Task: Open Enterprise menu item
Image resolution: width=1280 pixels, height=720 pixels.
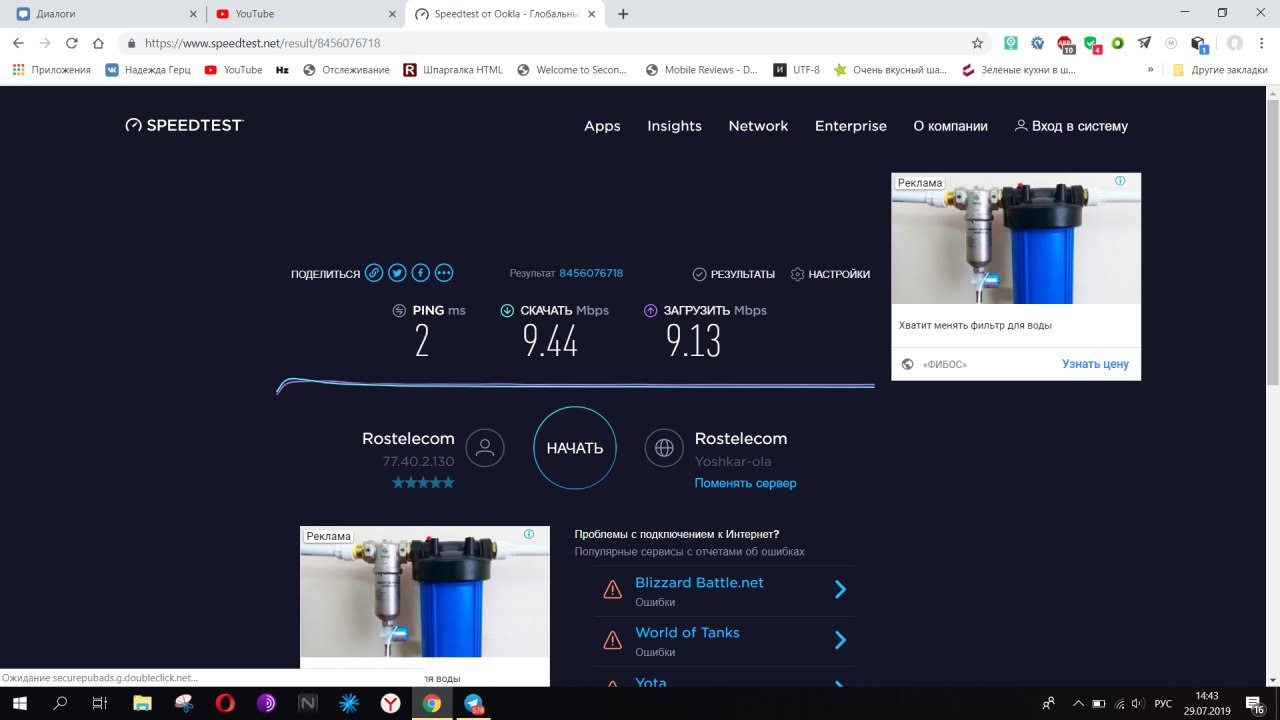Action: 851,126
